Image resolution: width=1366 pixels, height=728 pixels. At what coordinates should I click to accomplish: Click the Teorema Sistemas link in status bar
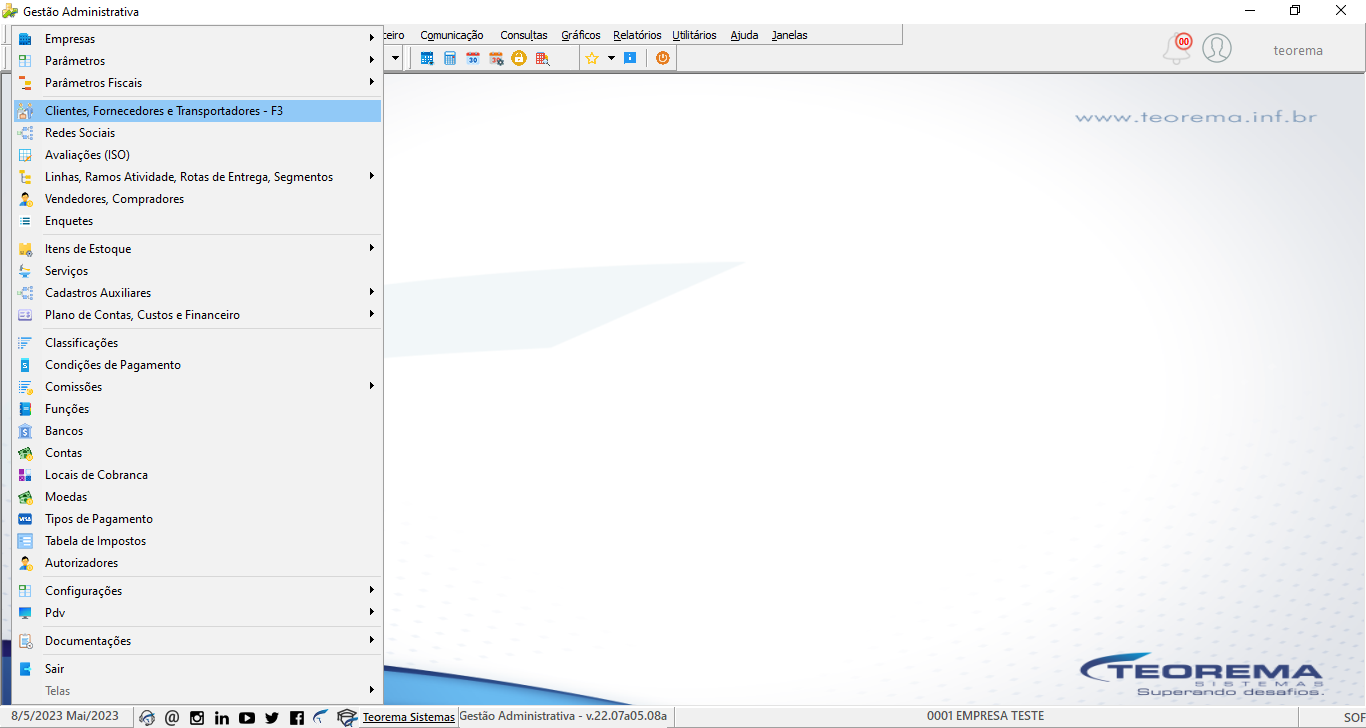pos(409,717)
